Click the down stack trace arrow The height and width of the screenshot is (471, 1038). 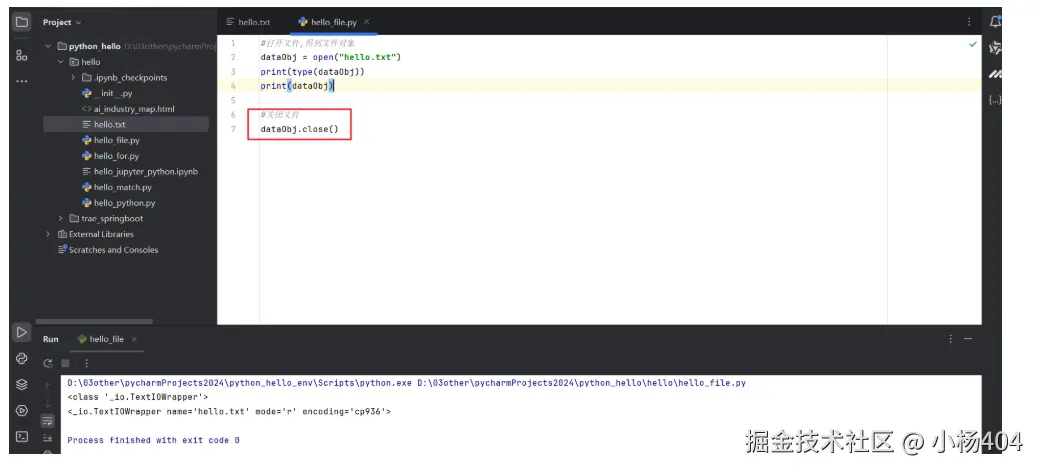(48, 403)
